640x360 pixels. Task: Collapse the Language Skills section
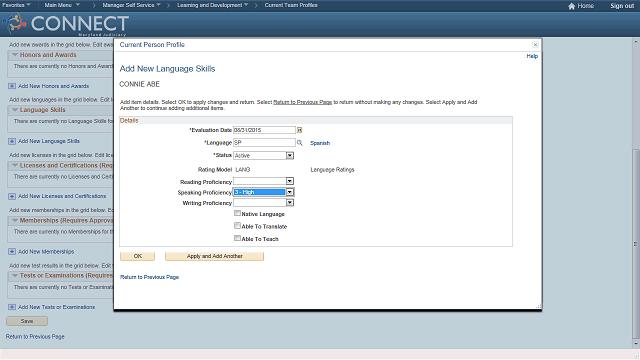point(15,110)
